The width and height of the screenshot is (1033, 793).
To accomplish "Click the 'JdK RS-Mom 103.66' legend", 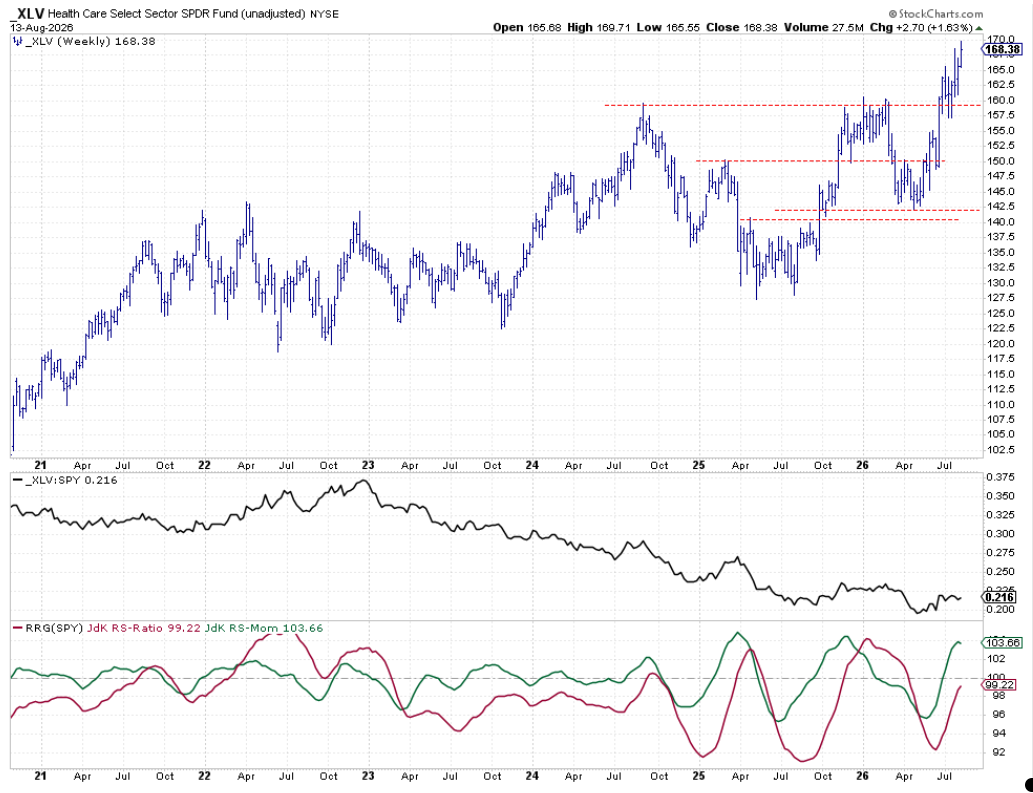I will coord(265,628).
